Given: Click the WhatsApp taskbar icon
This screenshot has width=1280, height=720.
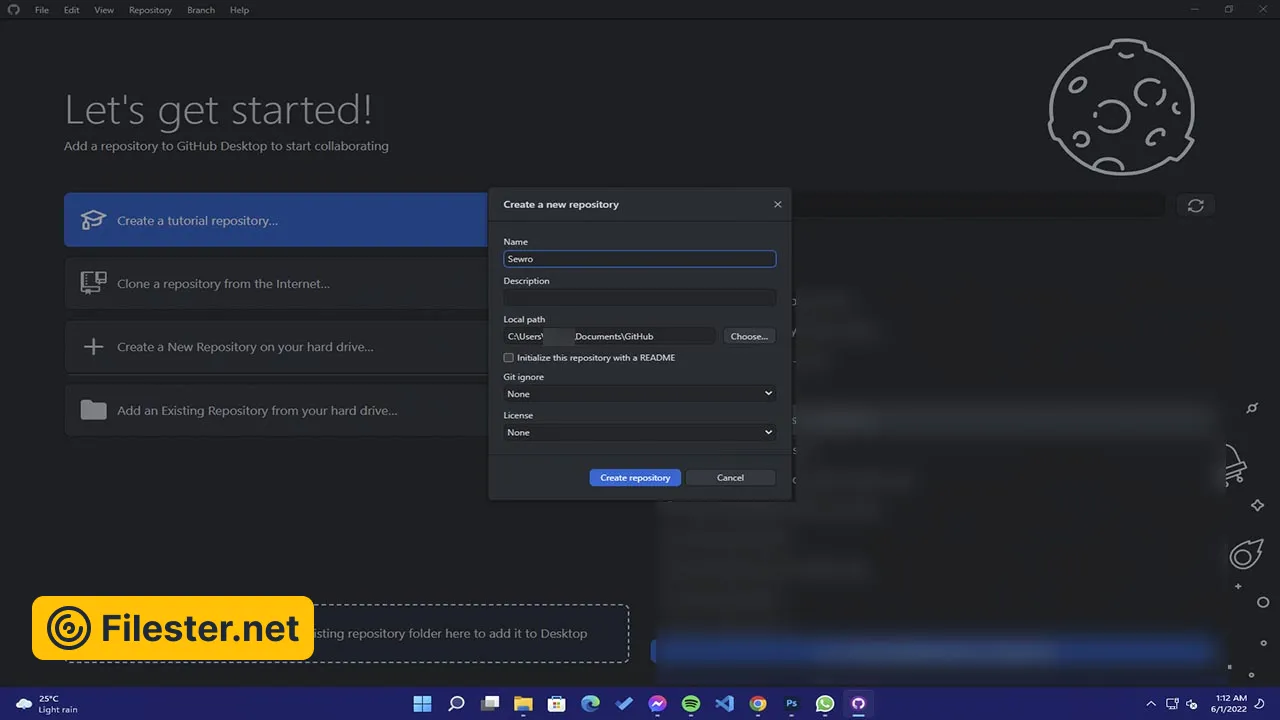Looking at the screenshot, I should pyautogui.click(x=824, y=703).
